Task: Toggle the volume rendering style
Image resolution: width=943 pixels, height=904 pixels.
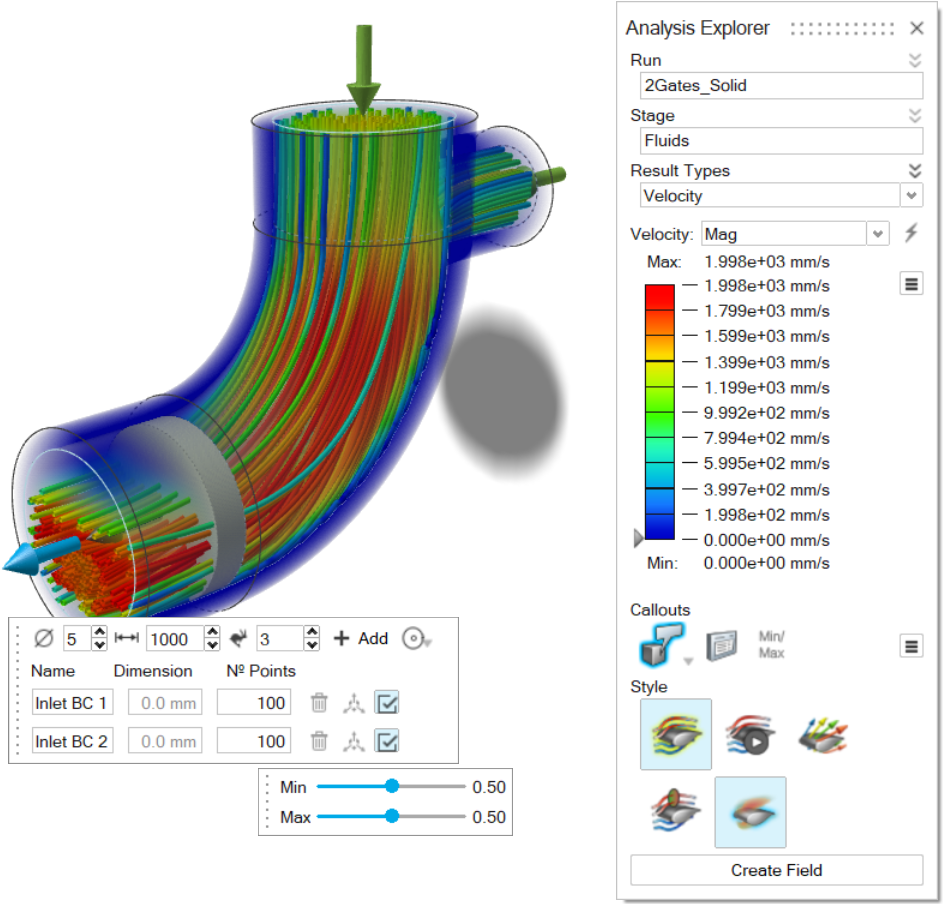Action: click(750, 811)
